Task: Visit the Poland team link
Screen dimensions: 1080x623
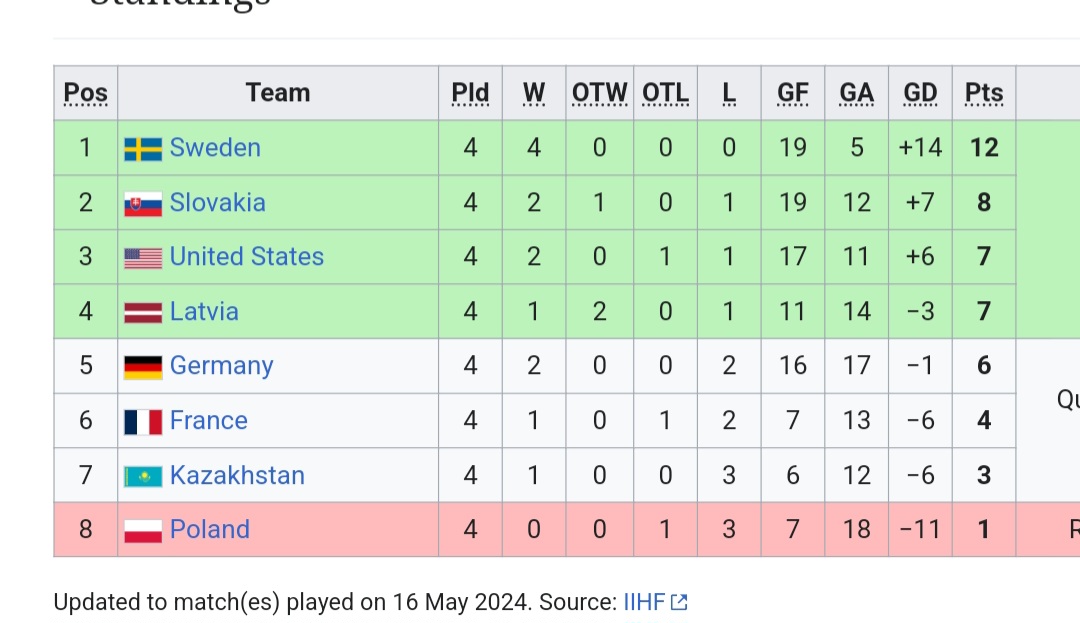Action: (x=210, y=530)
